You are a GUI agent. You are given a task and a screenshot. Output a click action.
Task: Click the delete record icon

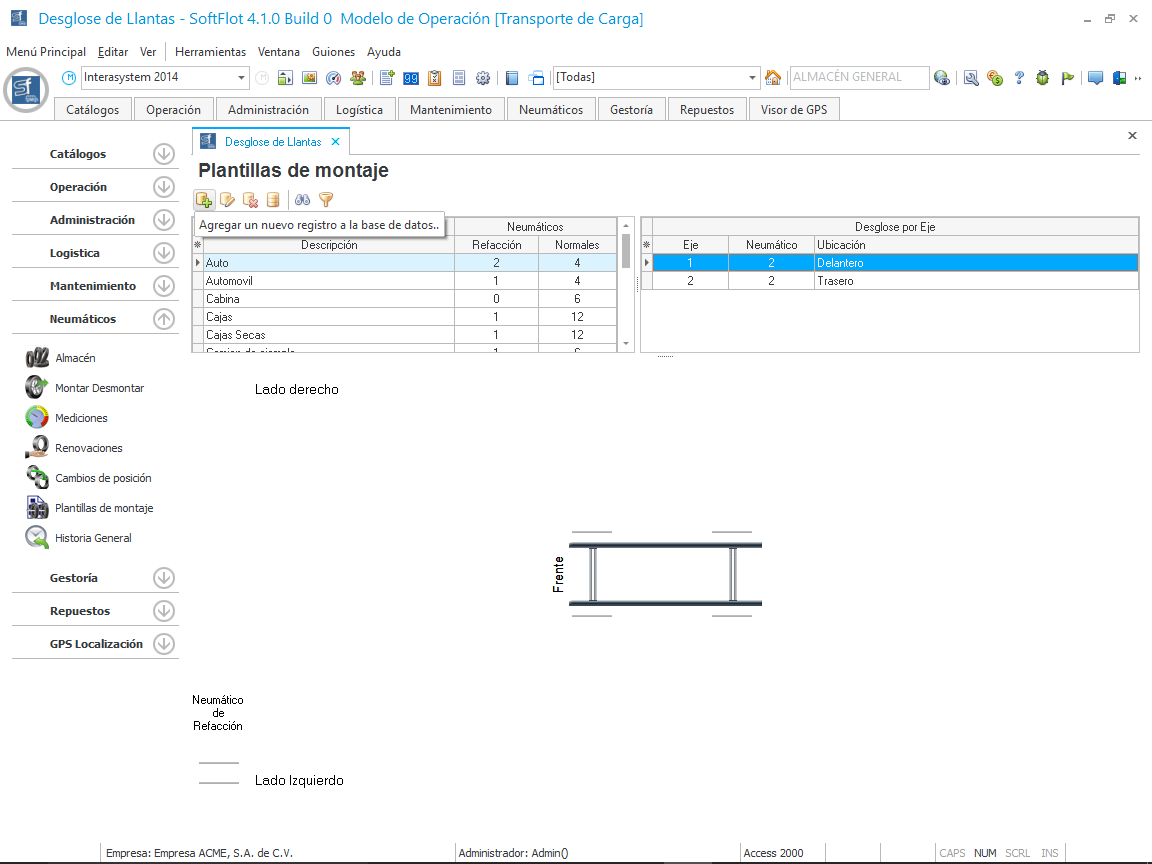point(250,200)
